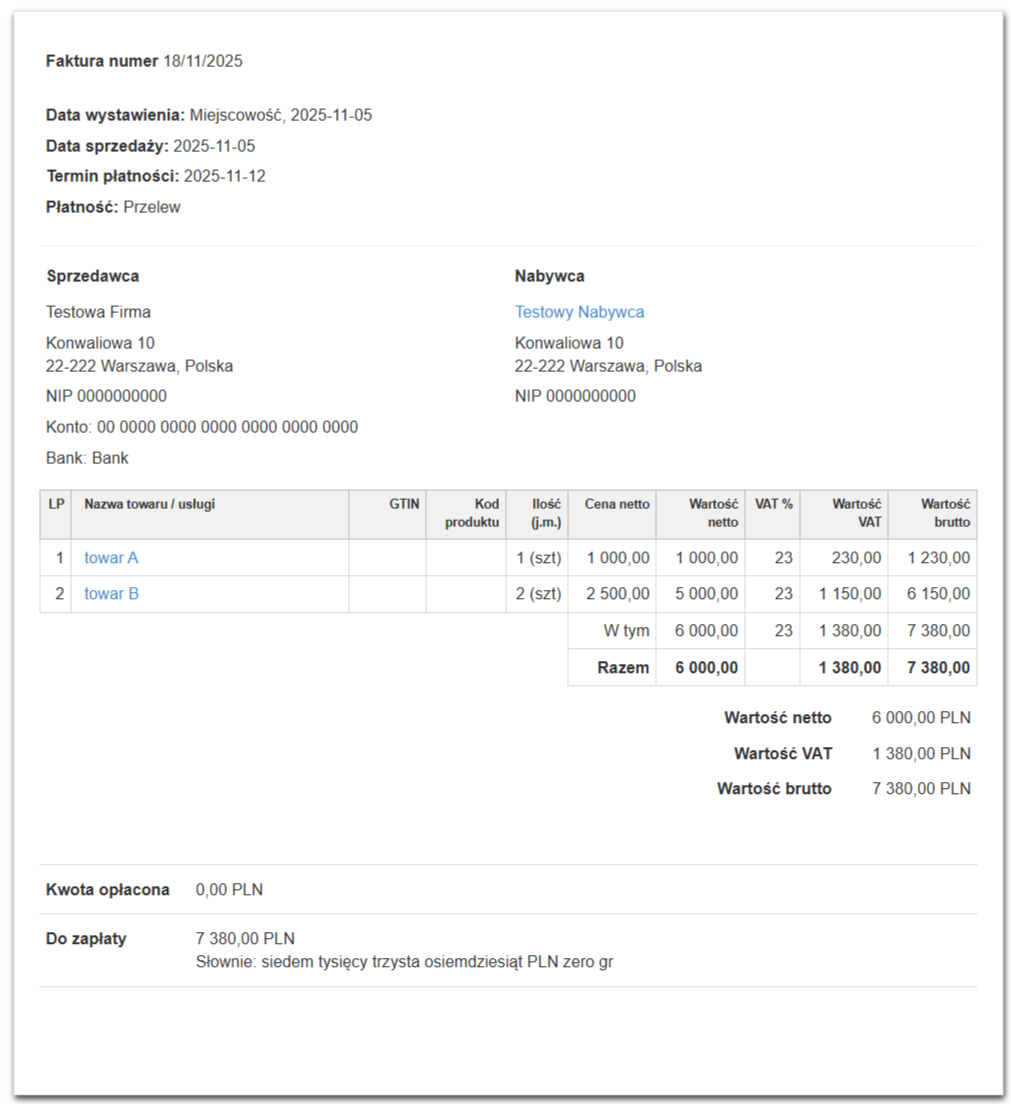Click the Razem row label

[x=622, y=668]
